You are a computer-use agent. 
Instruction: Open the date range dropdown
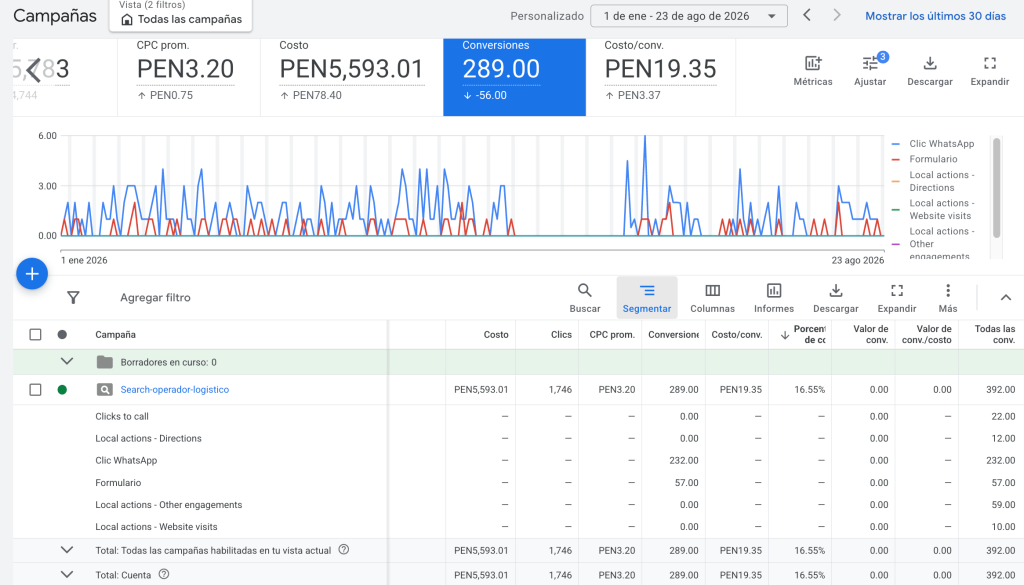pos(688,16)
